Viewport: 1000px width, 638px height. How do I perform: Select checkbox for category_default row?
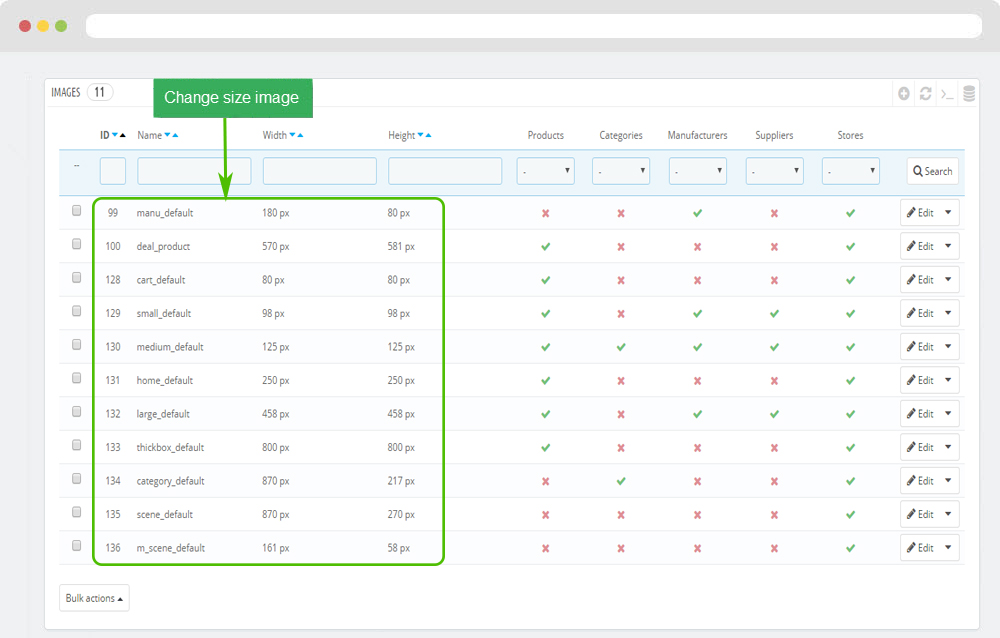(77, 478)
